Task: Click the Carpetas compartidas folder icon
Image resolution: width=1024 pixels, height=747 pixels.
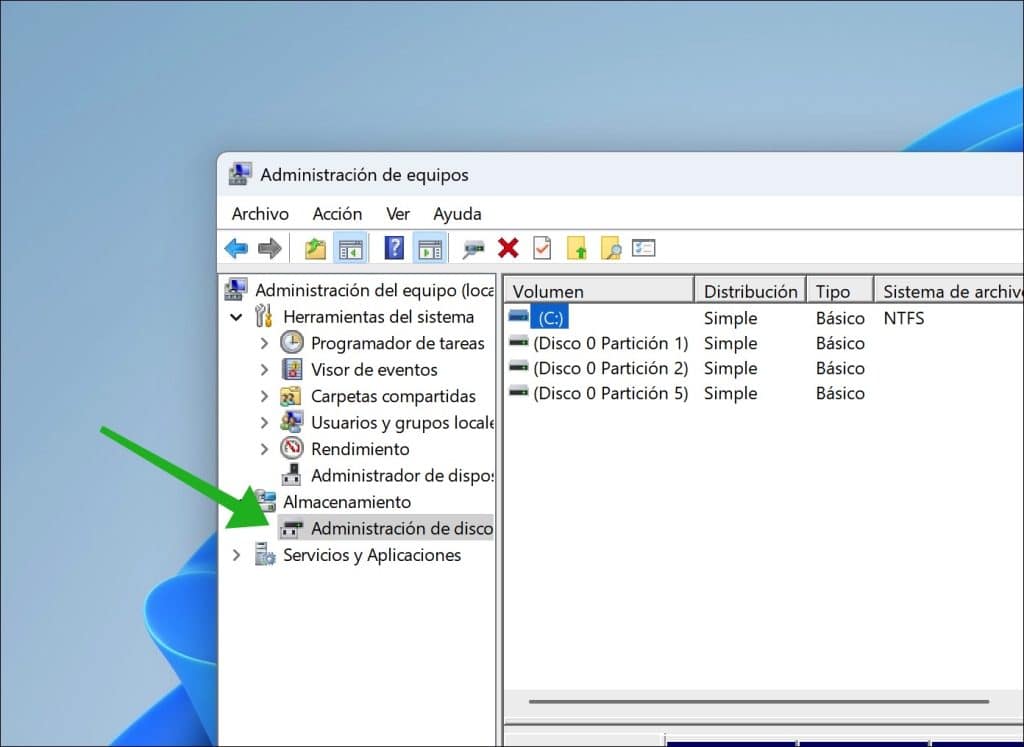Action: 291,396
